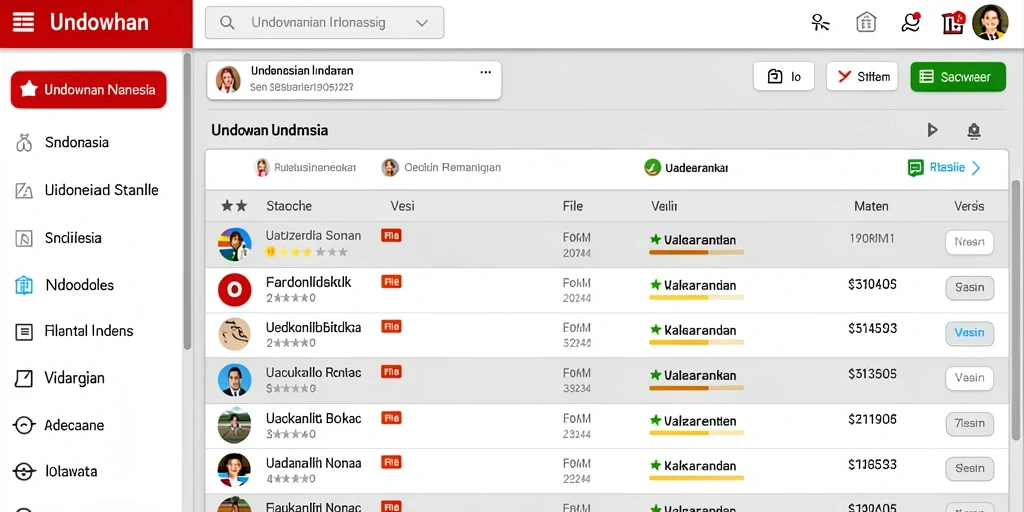1024x512 pixels.
Task: Click the play triangle icon above table
Action: click(x=933, y=130)
